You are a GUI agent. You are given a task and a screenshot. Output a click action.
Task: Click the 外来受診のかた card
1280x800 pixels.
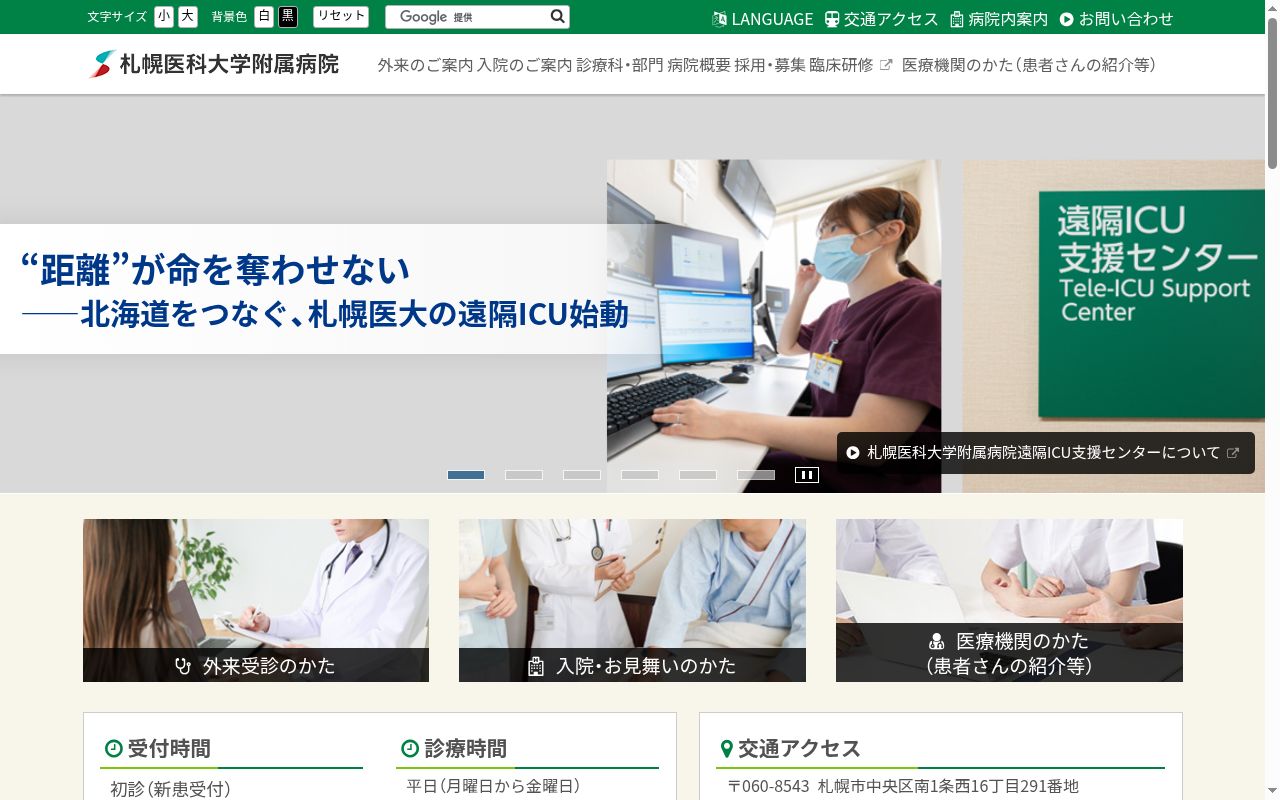(256, 600)
